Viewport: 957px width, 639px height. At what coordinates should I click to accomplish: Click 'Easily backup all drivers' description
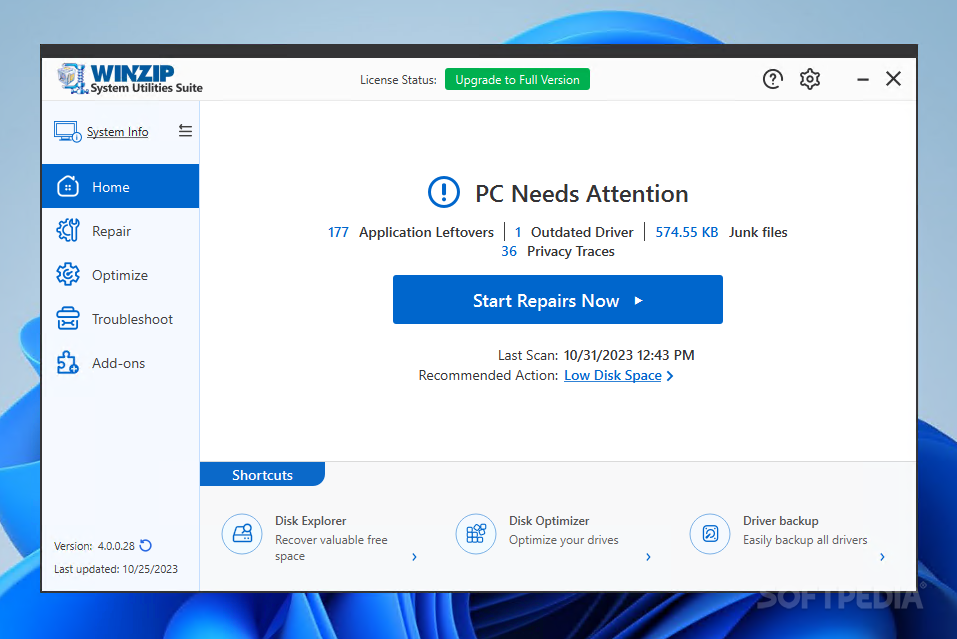click(x=805, y=540)
